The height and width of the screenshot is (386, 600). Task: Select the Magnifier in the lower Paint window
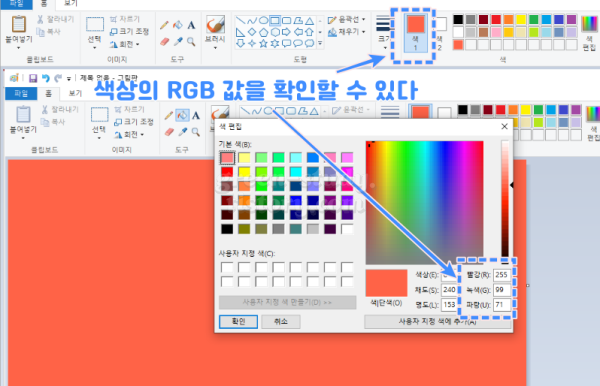(196, 132)
